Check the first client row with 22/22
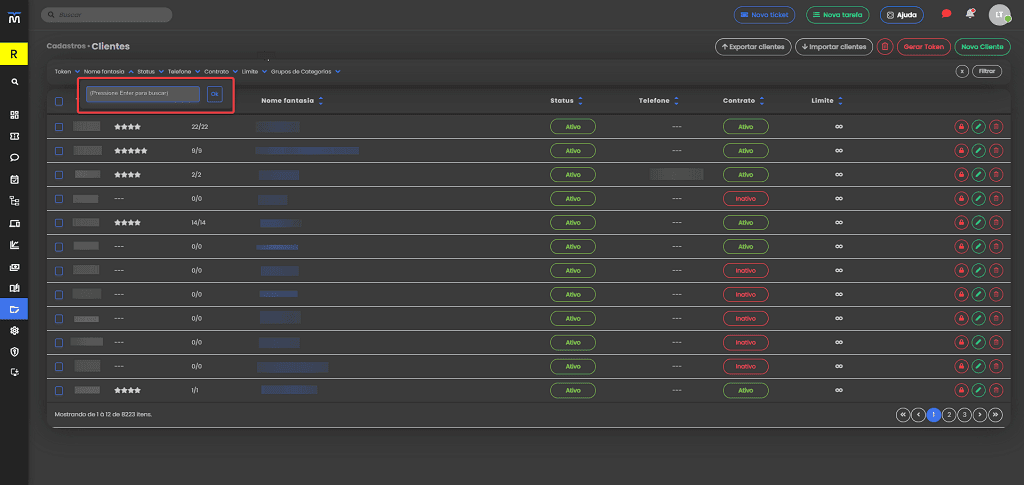 point(59,127)
